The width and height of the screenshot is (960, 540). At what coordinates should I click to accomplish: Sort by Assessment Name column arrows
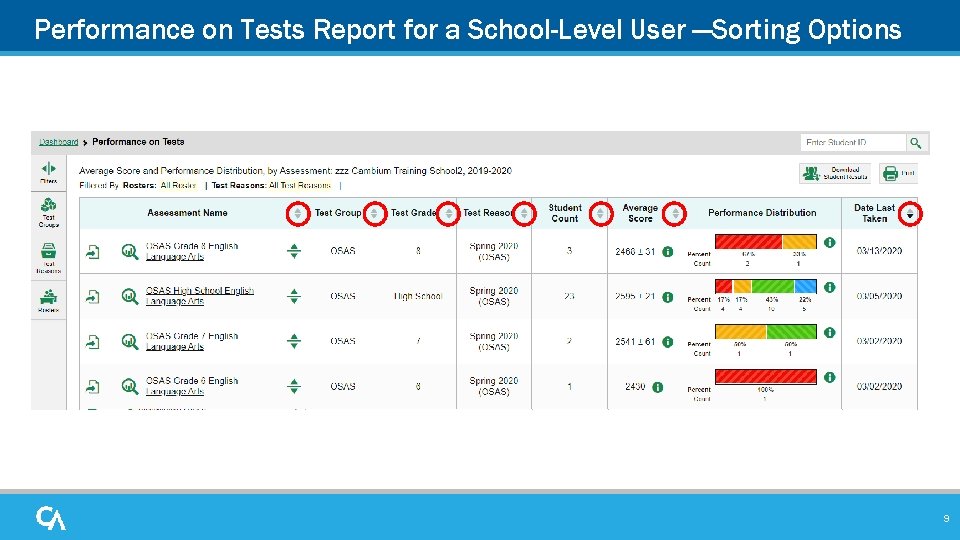[298, 214]
